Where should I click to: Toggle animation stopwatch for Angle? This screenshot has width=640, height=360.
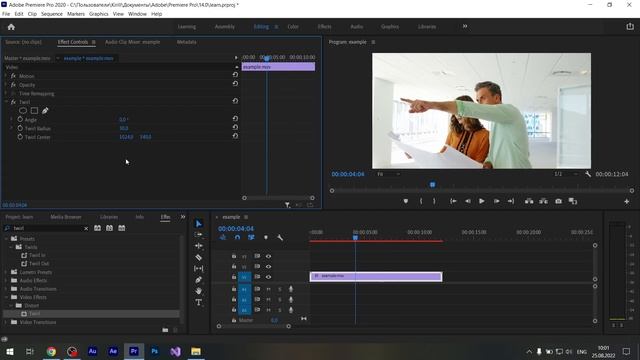coord(20,120)
